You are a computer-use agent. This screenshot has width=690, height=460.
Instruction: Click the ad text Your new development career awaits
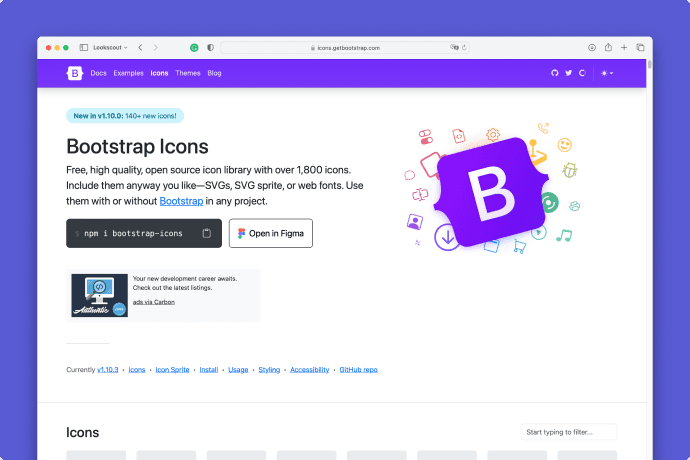tap(185, 279)
